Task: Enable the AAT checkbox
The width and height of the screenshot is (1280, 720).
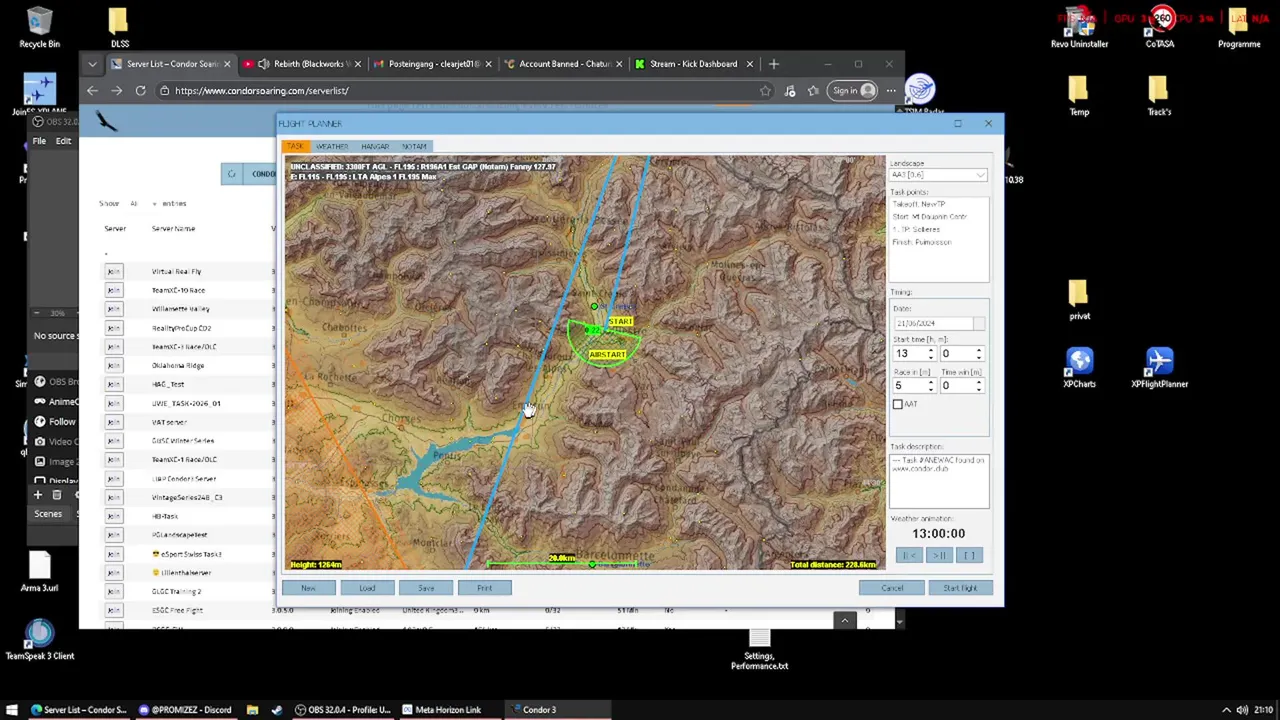Action: (898, 404)
